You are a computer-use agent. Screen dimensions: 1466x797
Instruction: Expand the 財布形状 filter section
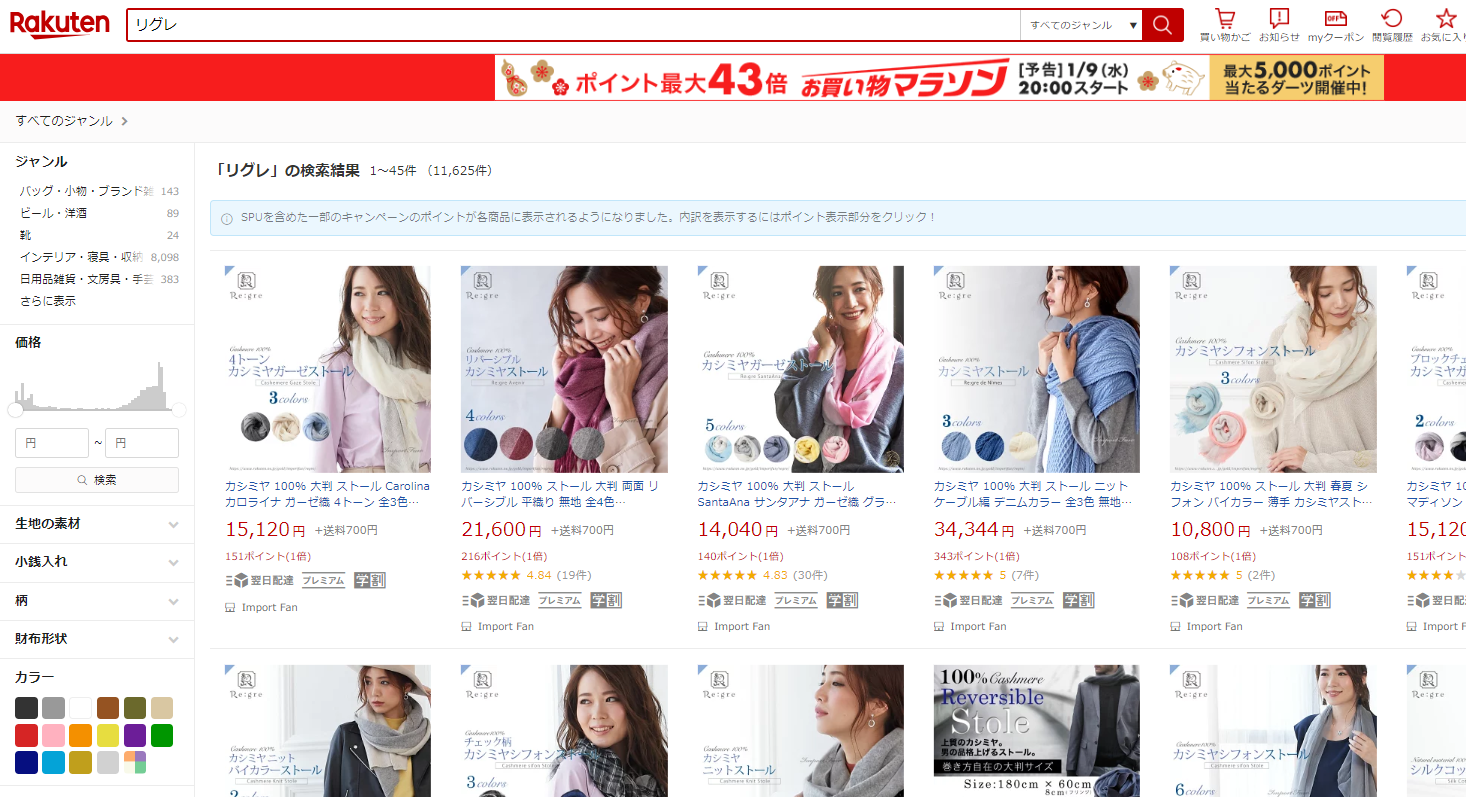[x=97, y=639]
